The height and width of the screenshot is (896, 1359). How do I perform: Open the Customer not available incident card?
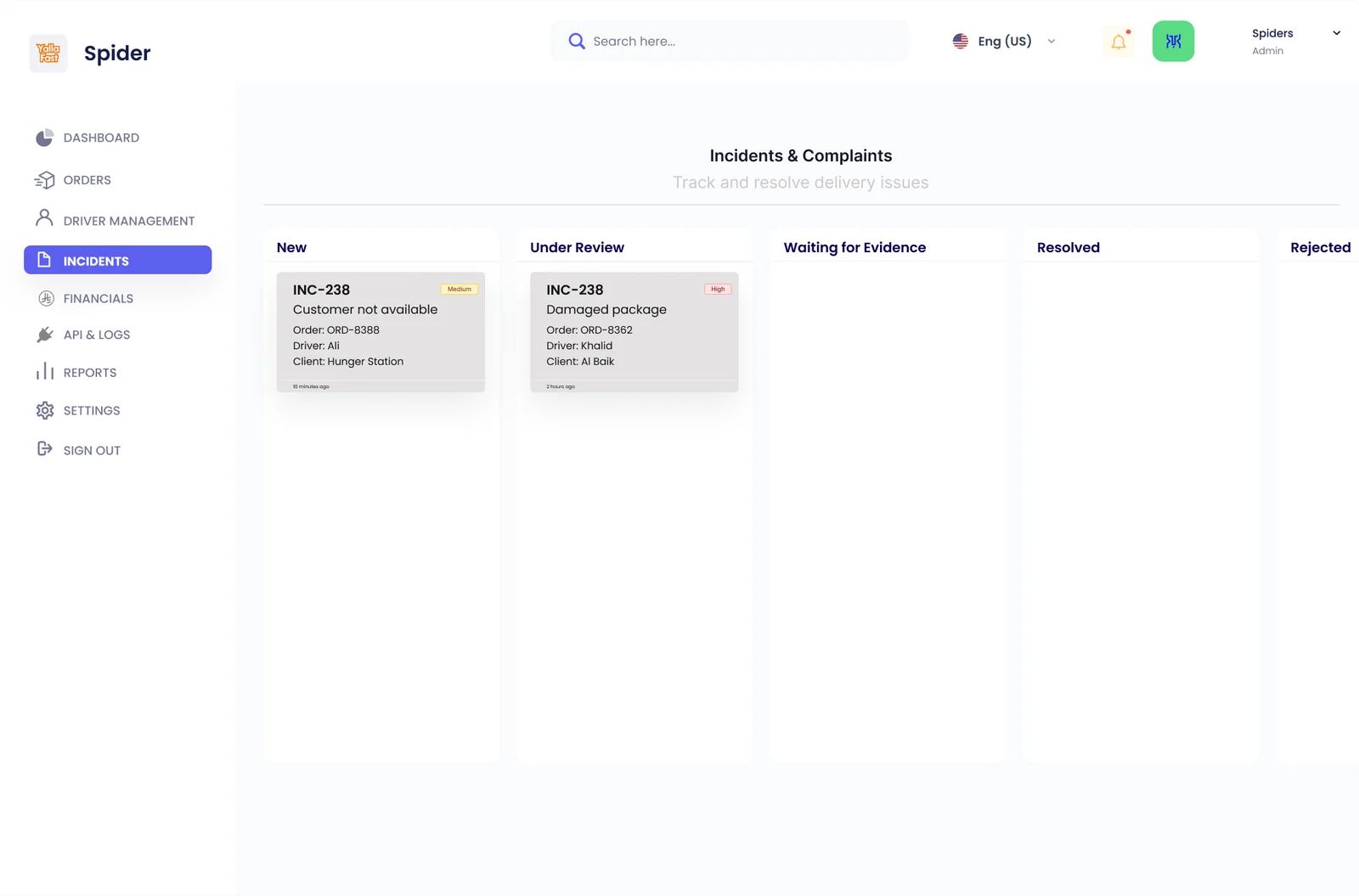coord(381,332)
